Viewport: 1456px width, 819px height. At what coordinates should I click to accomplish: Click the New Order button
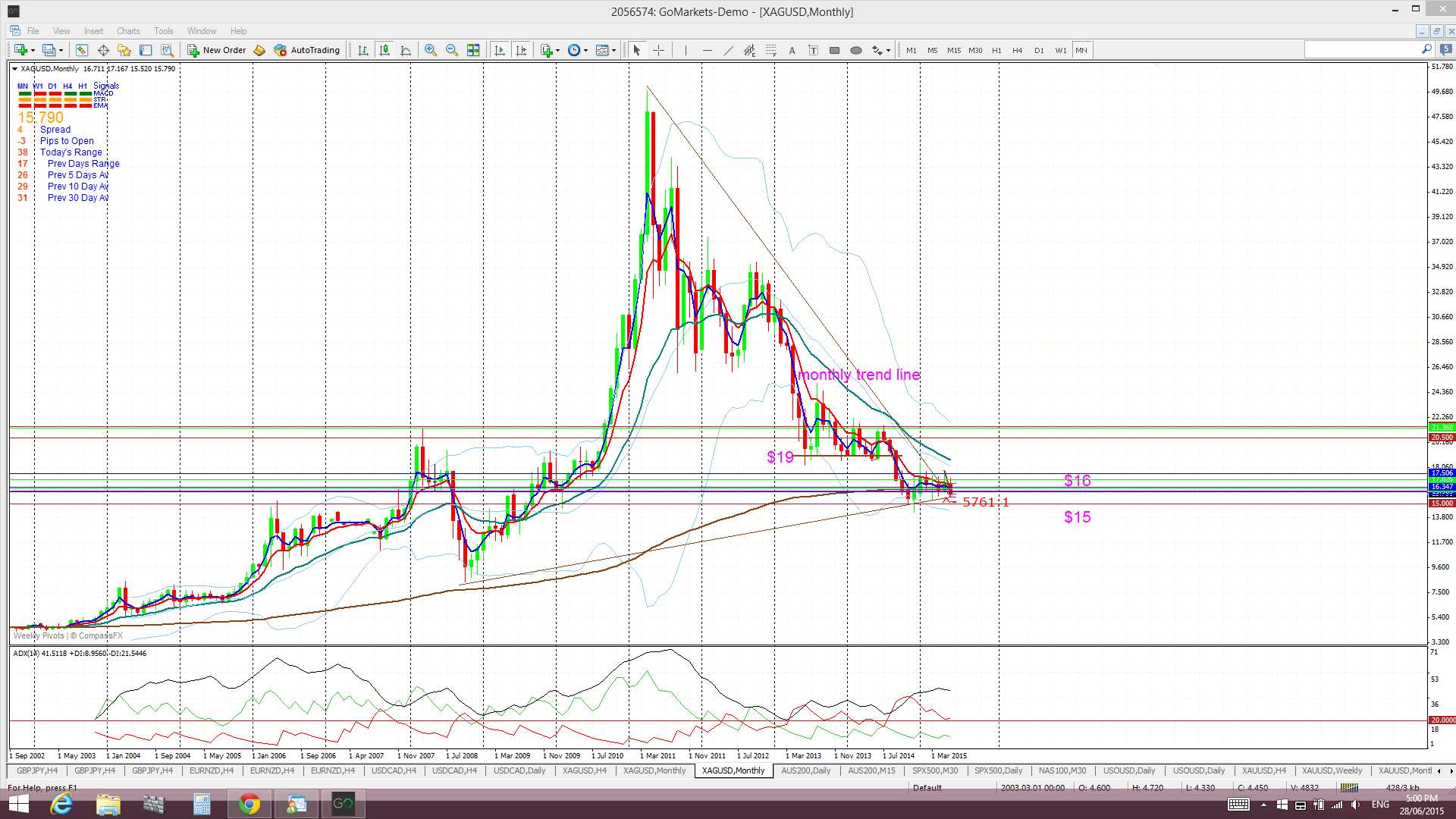point(217,50)
